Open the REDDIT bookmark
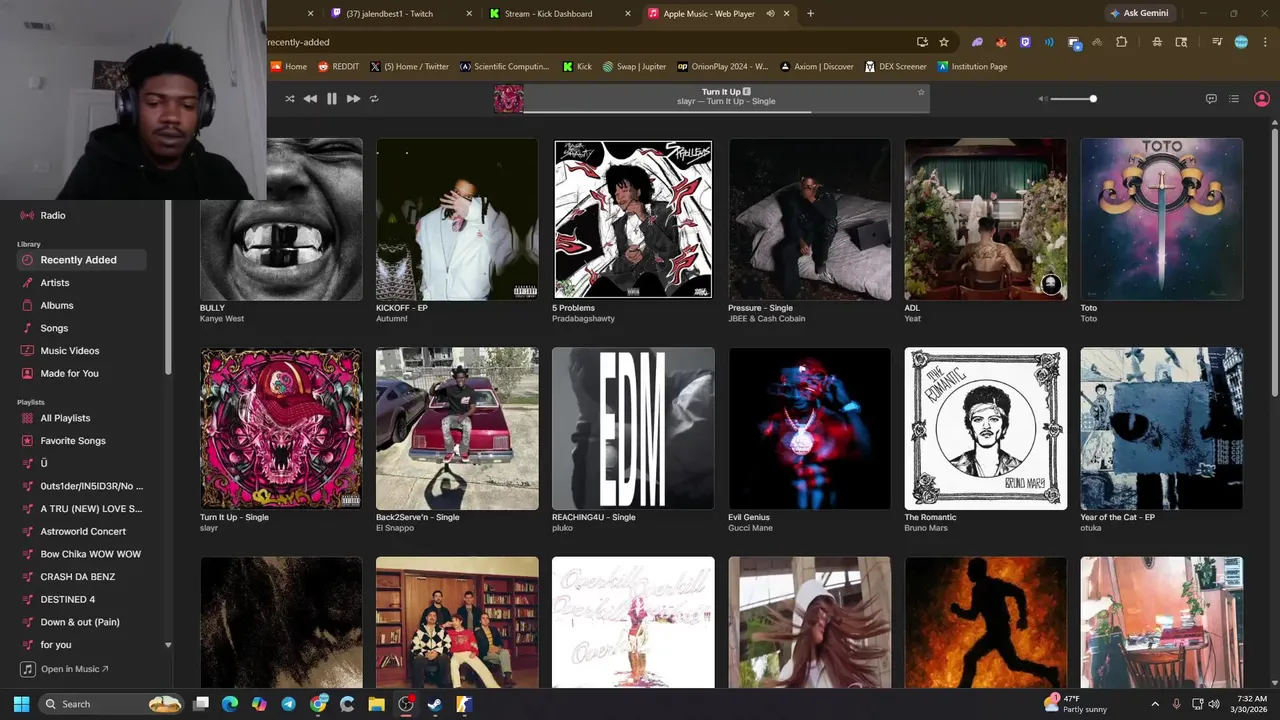The height and width of the screenshot is (720, 1280). pos(338,67)
